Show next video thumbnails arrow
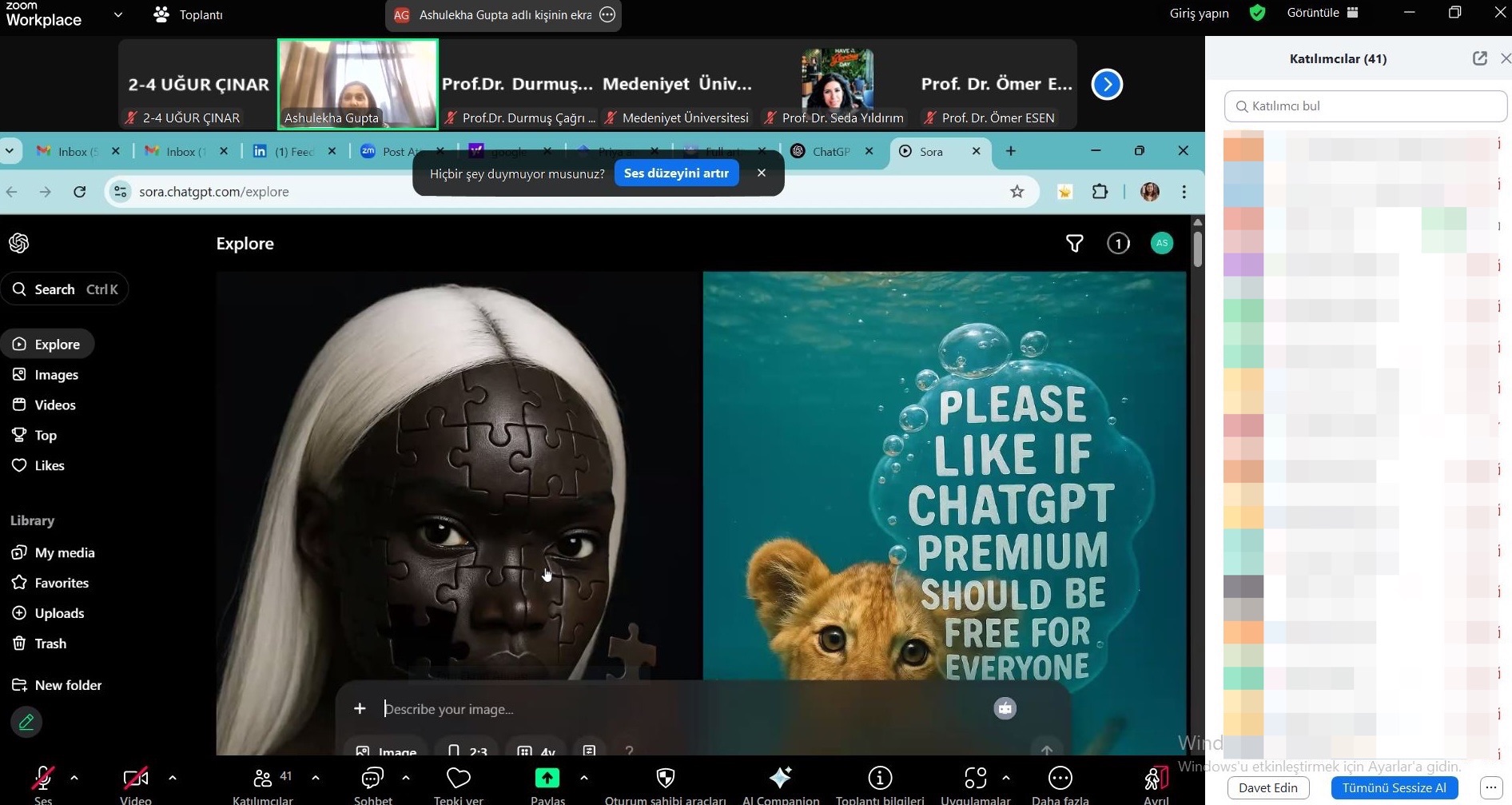Viewport: 1512px width, 805px height. (1107, 84)
